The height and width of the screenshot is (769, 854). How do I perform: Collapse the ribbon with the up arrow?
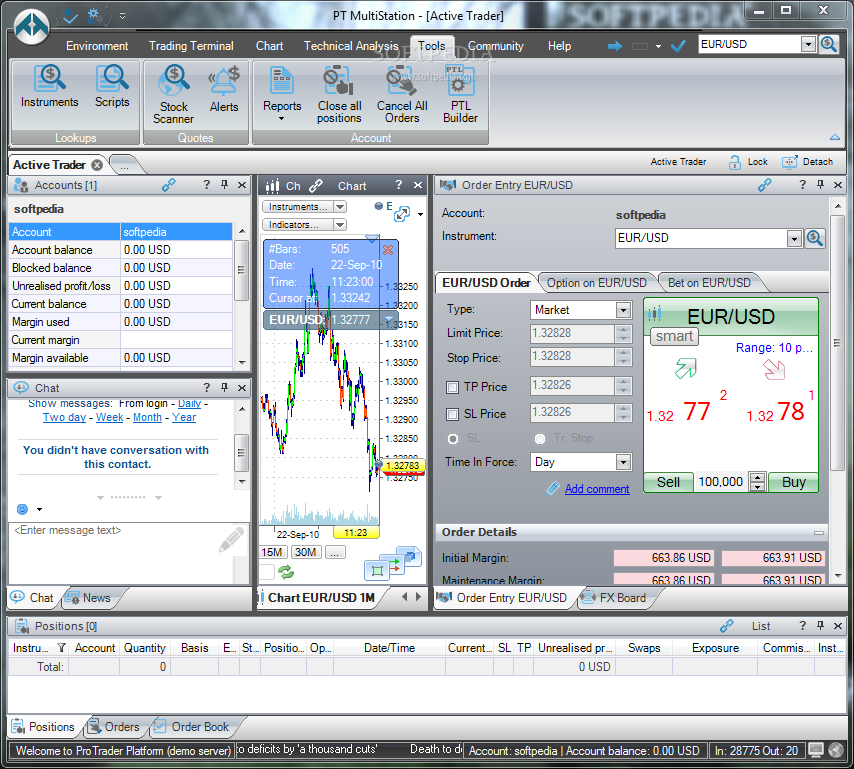point(834,137)
